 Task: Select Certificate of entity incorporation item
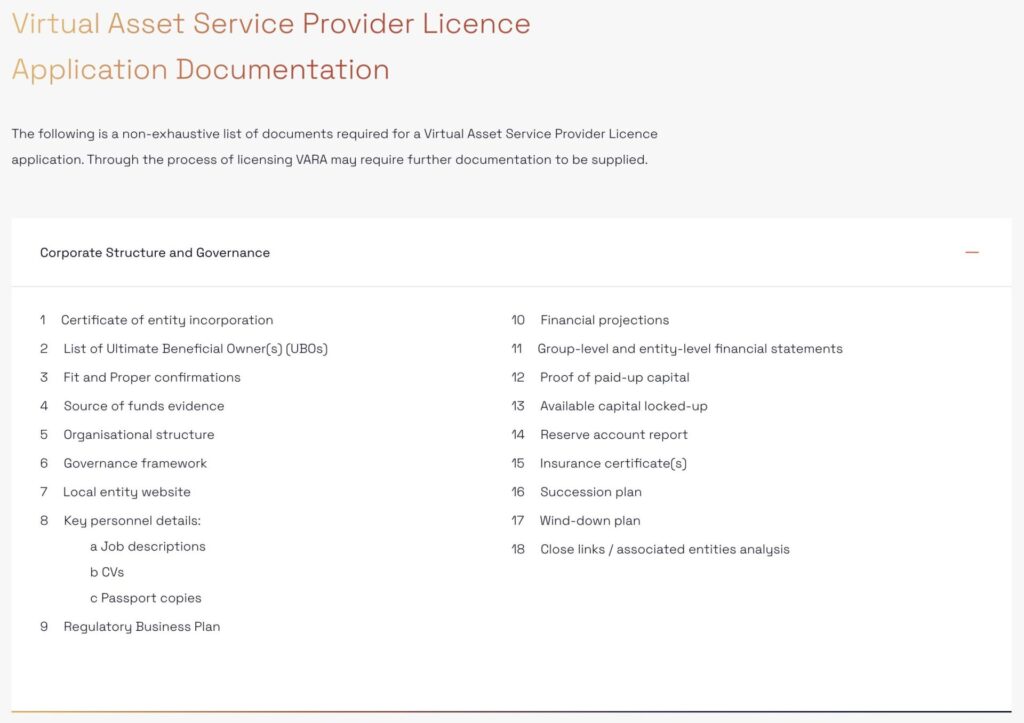(x=167, y=320)
